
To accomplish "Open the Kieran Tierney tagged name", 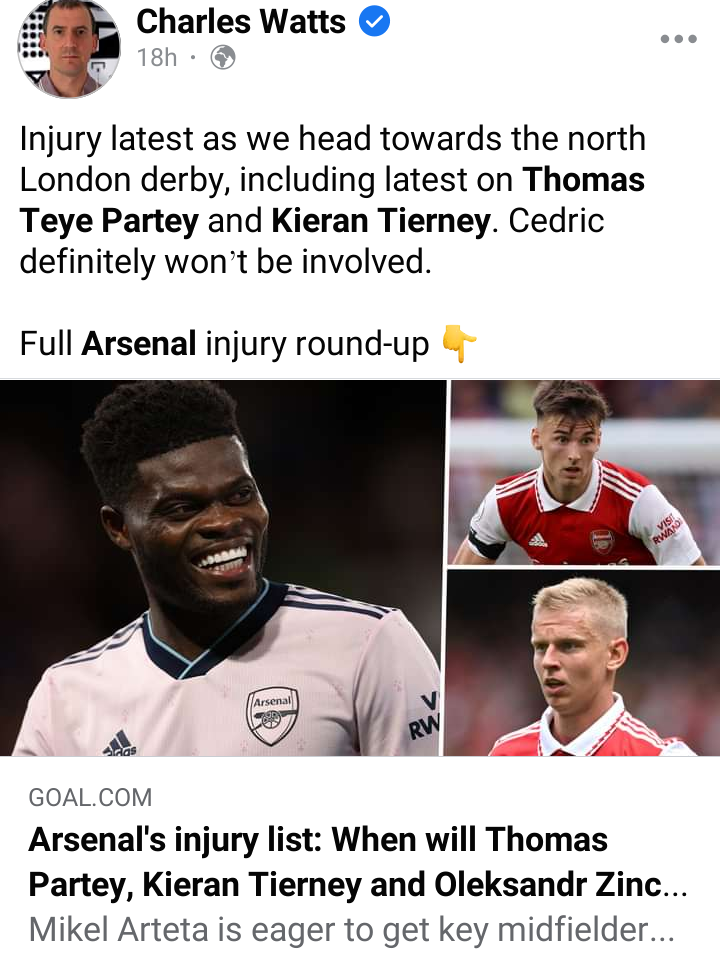I will pyautogui.click(x=381, y=221).
